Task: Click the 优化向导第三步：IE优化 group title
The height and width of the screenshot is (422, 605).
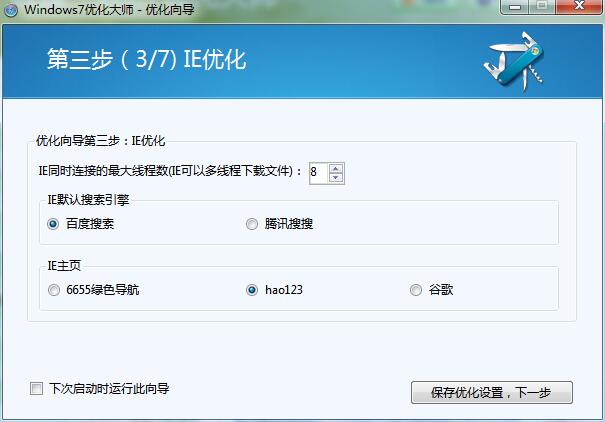Action: [x=100, y=141]
